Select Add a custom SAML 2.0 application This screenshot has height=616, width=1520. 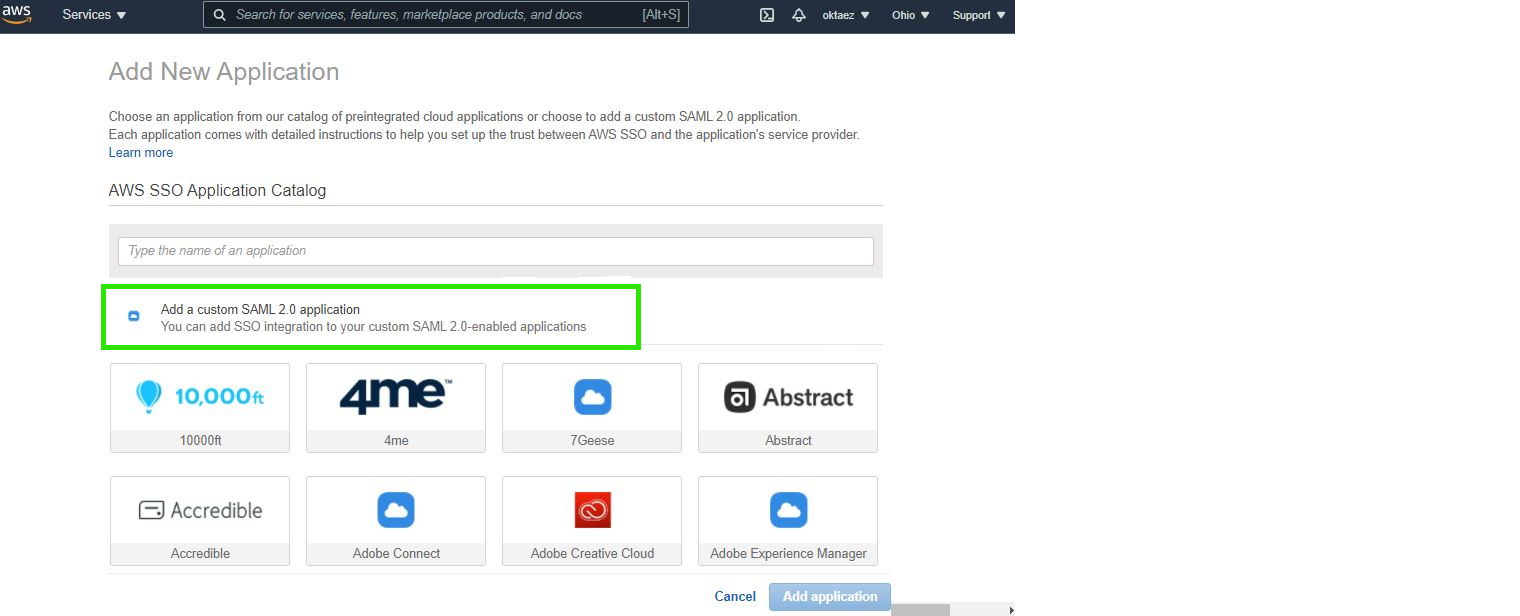370,318
